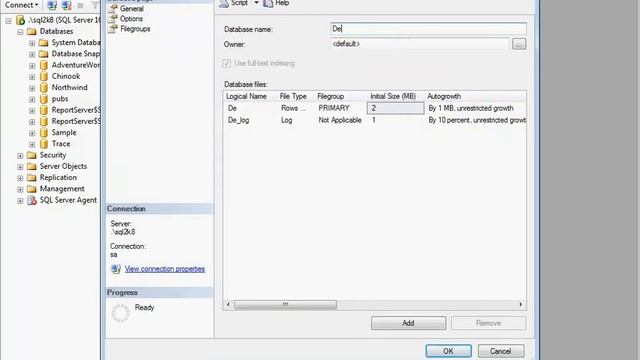Click the Management folder icon
The width and height of the screenshot is (640, 360).
click(31, 189)
